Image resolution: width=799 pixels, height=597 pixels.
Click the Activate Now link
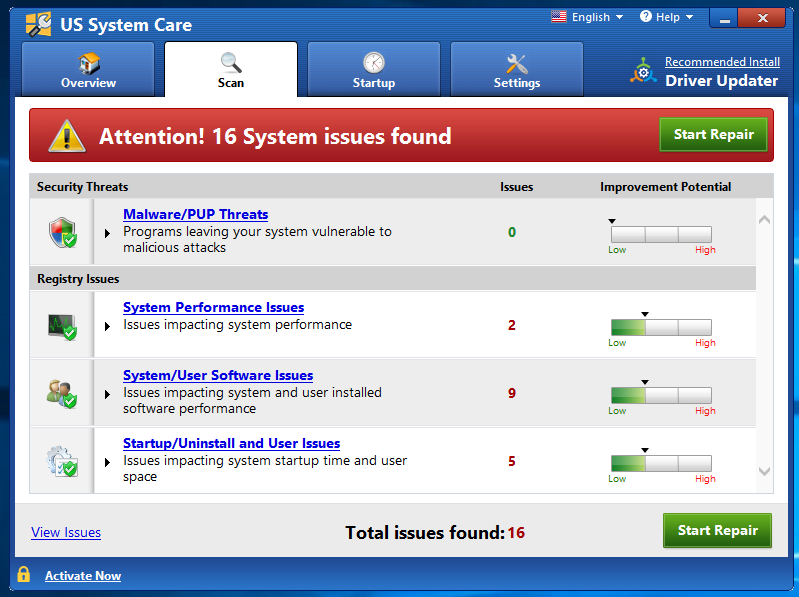tap(83, 576)
